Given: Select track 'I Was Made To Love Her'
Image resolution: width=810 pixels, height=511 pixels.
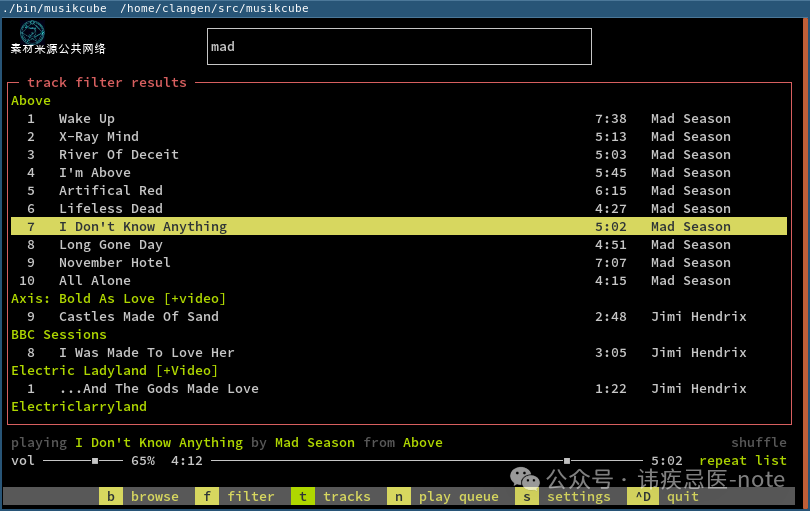Looking at the screenshot, I should pos(399,353).
